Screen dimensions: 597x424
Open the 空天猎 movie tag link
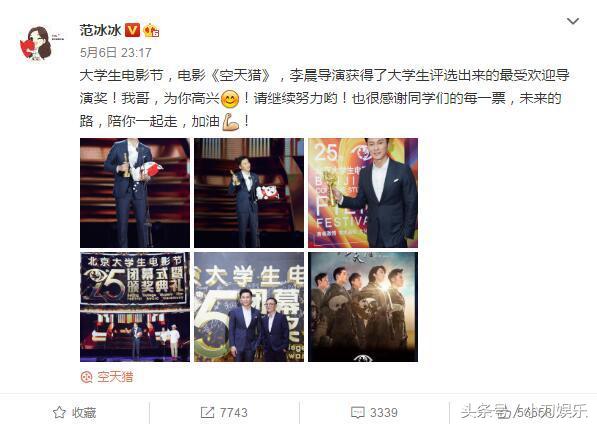point(115,377)
